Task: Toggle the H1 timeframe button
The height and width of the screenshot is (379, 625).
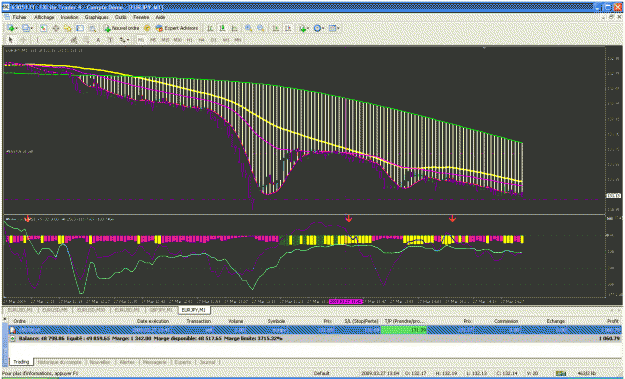Action: 190,40
